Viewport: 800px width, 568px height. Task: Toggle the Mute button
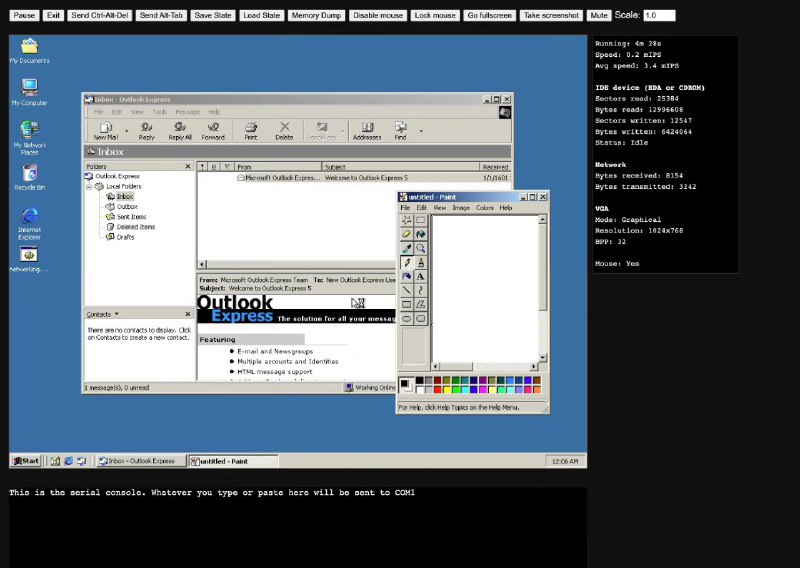tap(598, 15)
